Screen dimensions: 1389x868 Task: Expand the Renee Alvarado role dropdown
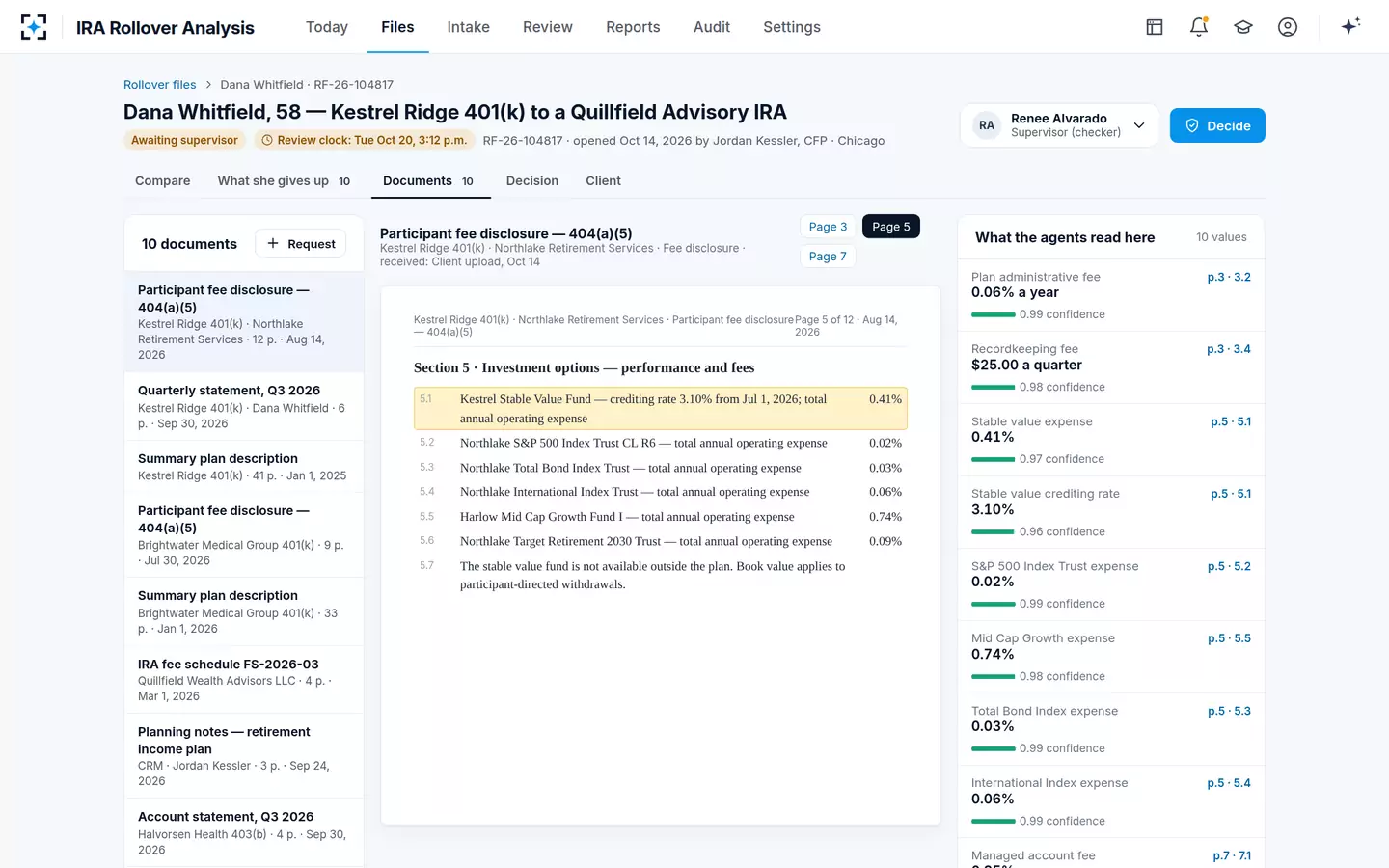(1059, 125)
